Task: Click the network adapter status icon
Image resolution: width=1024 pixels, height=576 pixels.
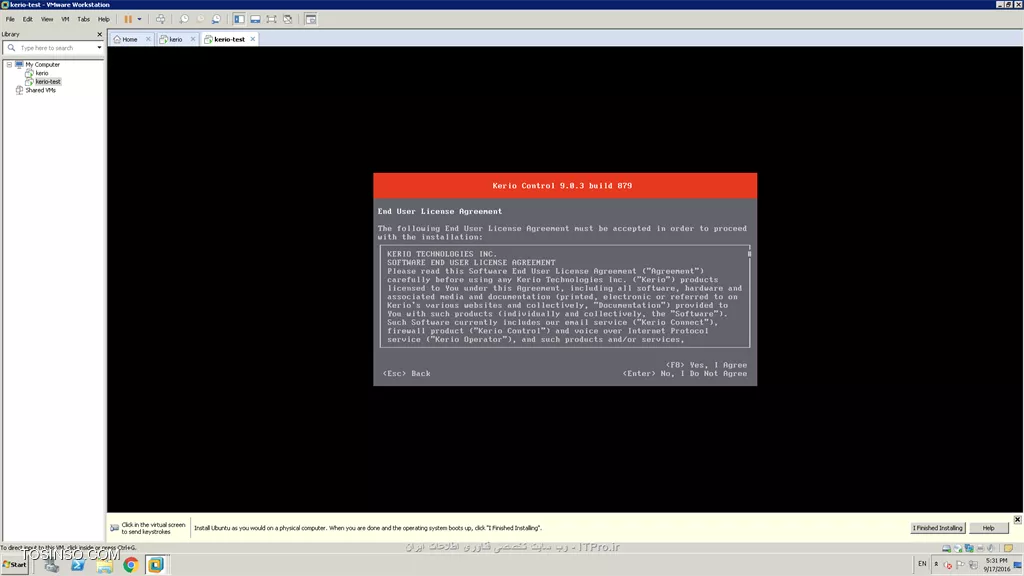Action: pyautogui.click(x=968, y=548)
